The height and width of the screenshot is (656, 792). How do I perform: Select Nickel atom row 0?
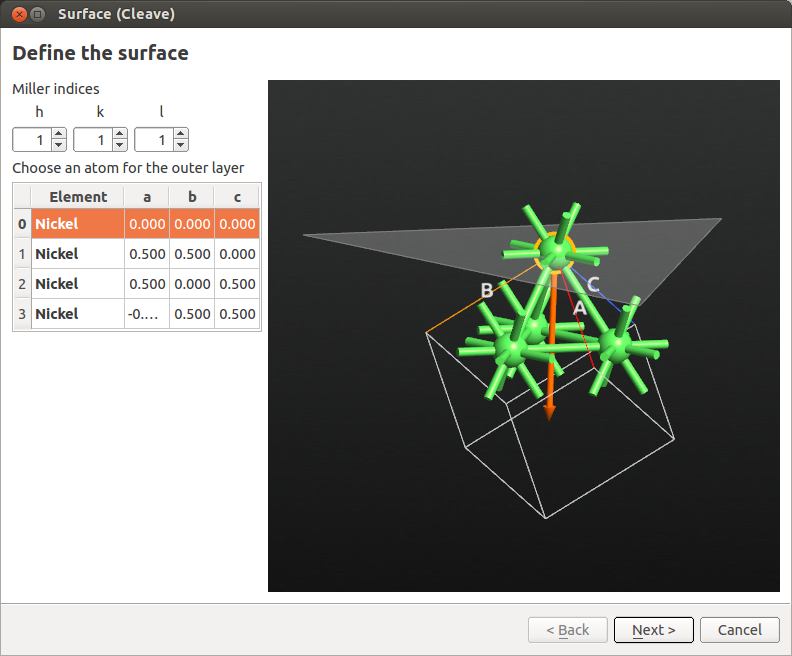click(x=145, y=224)
